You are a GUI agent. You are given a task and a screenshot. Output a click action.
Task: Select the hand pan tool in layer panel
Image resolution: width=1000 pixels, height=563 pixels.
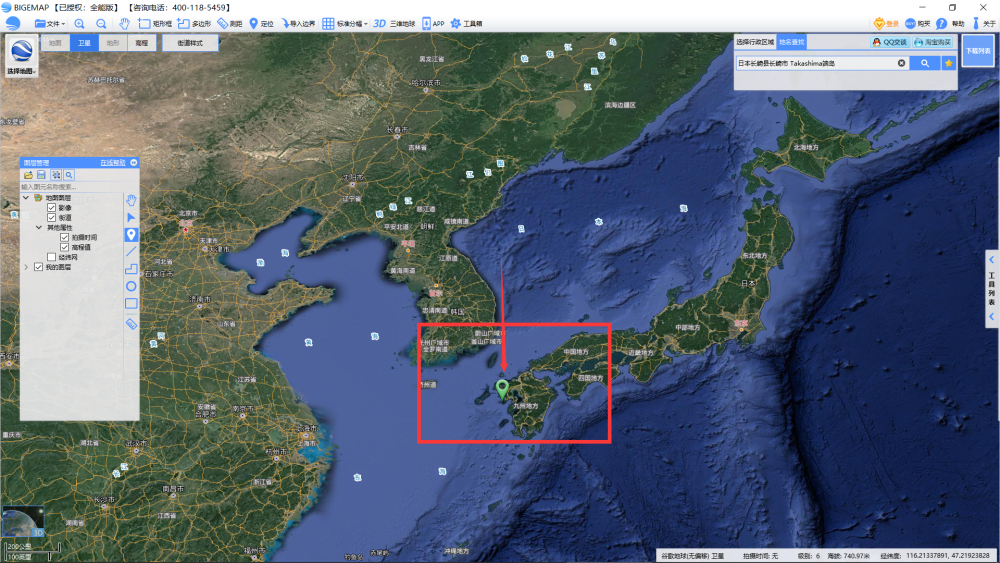tap(131, 200)
